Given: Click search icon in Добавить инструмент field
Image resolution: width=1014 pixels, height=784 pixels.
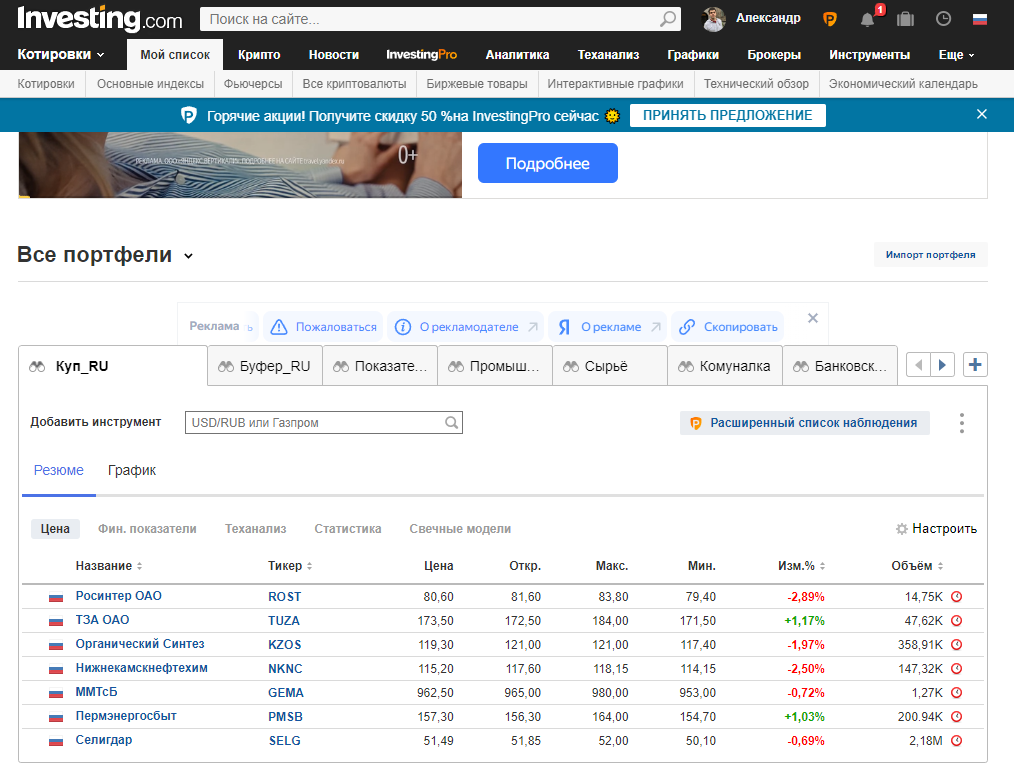Looking at the screenshot, I should [x=451, y=422].
